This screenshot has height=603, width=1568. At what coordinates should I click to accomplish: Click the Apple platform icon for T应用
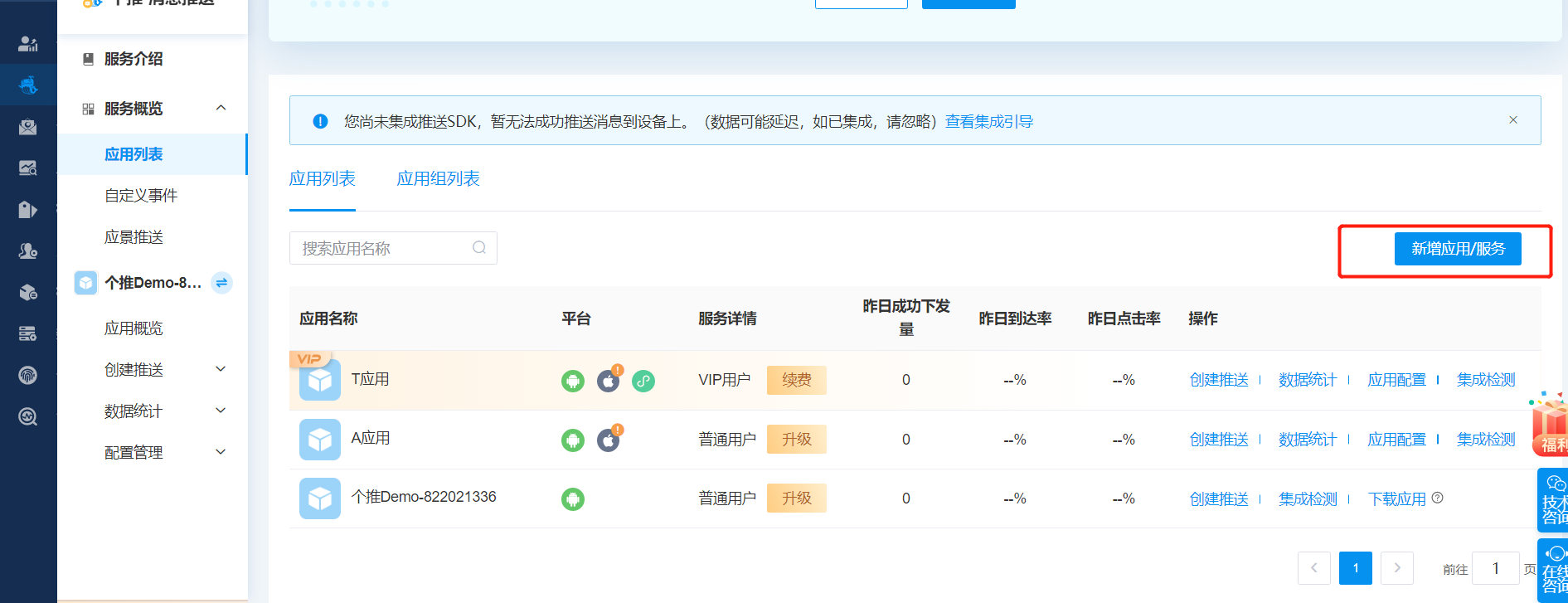pos(609,381)
